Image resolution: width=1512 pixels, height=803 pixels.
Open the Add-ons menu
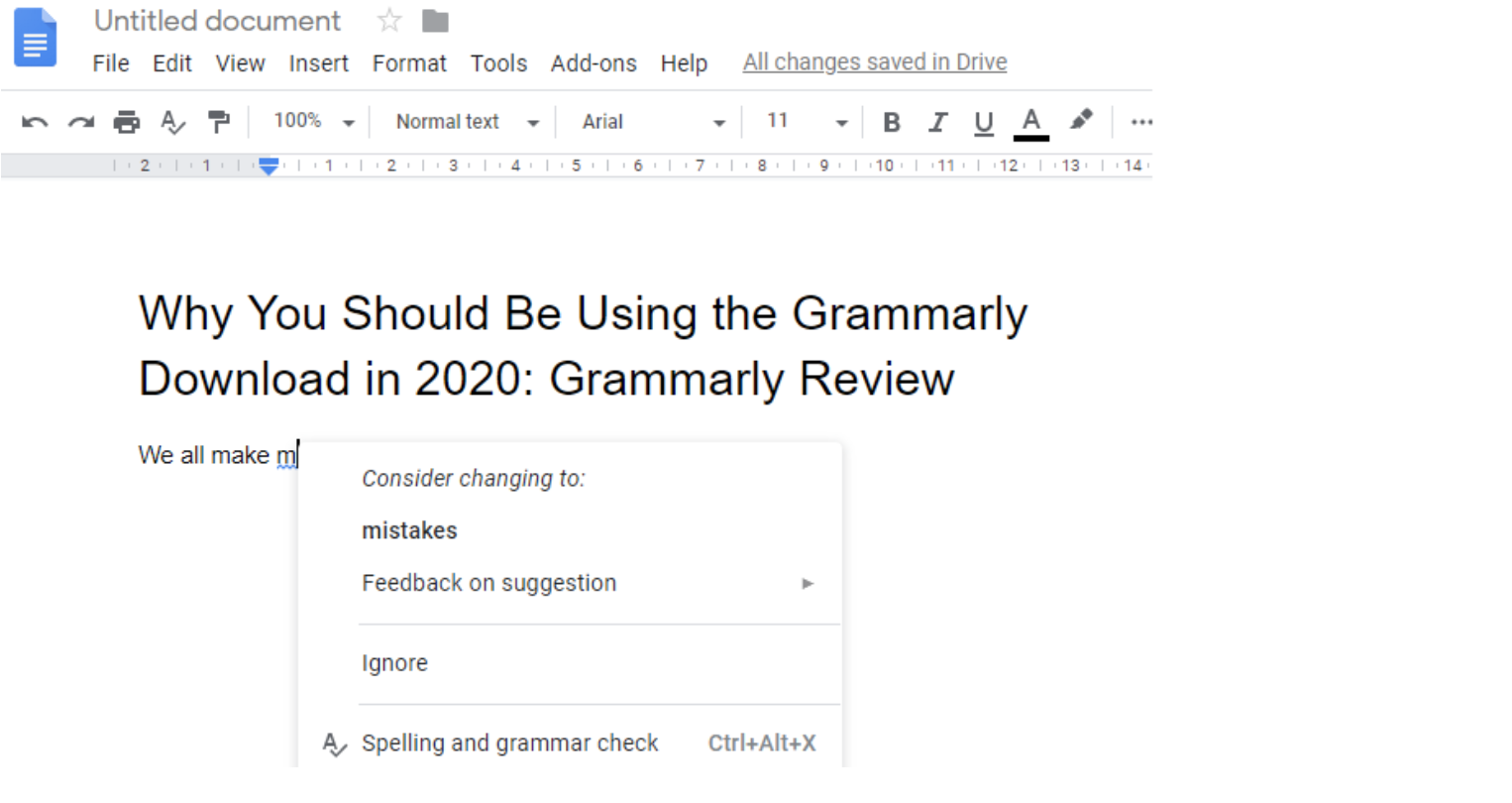pos(594,63)
